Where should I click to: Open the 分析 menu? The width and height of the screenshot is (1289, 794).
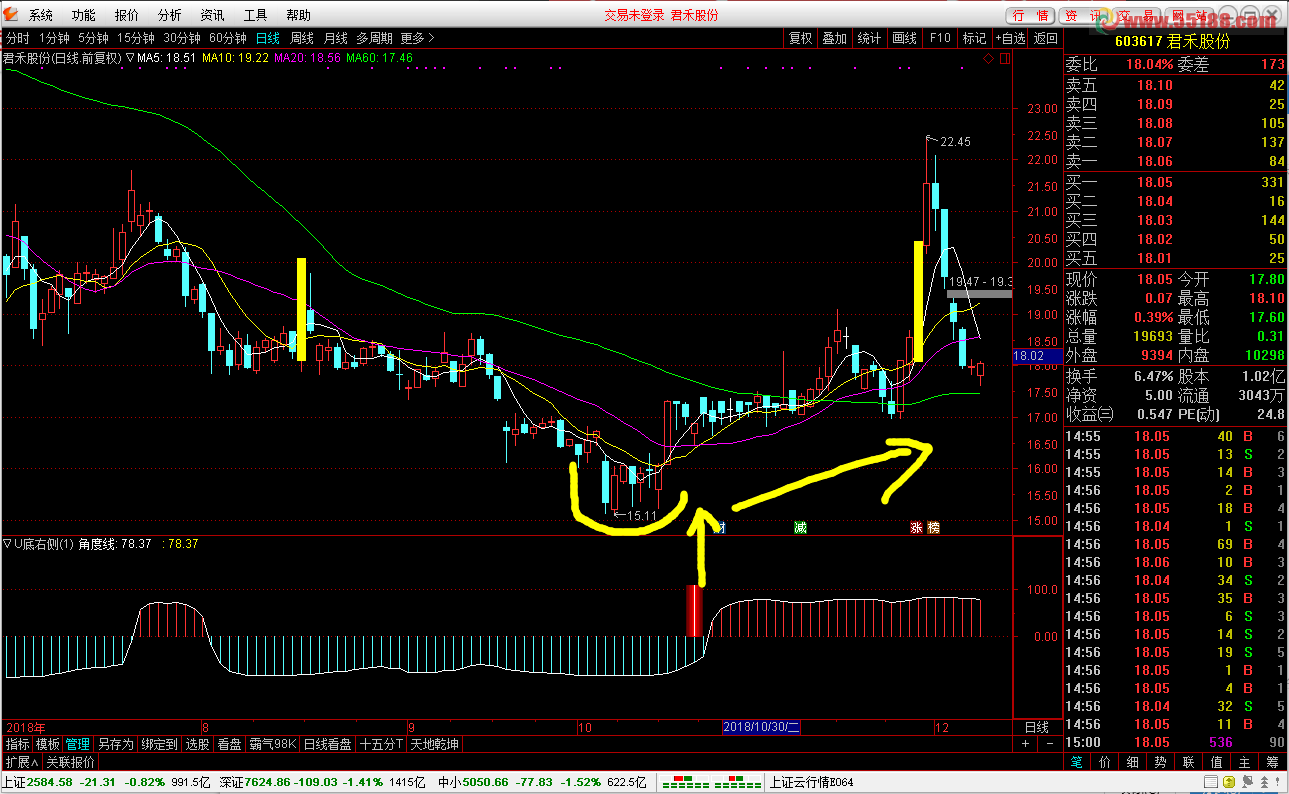coord(170,15)
